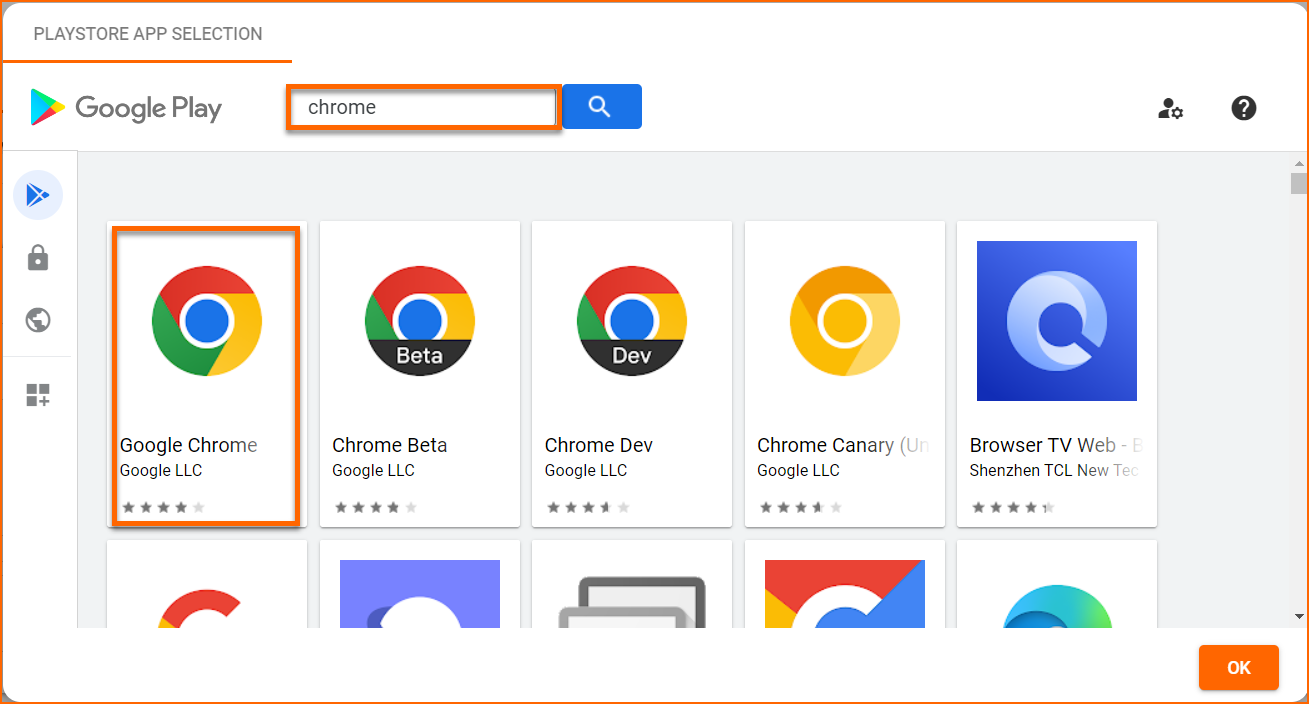This screenshot has height=704, width=1309.
Task: Click the scrollbar up arrow
Action: [x=1299, y=163]
